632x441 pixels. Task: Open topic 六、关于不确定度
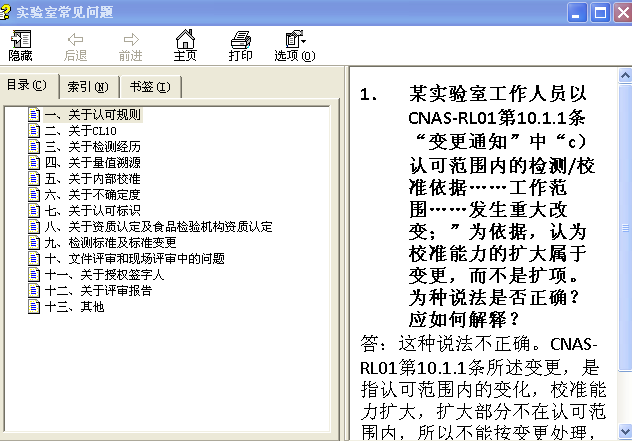coord(92,195)
